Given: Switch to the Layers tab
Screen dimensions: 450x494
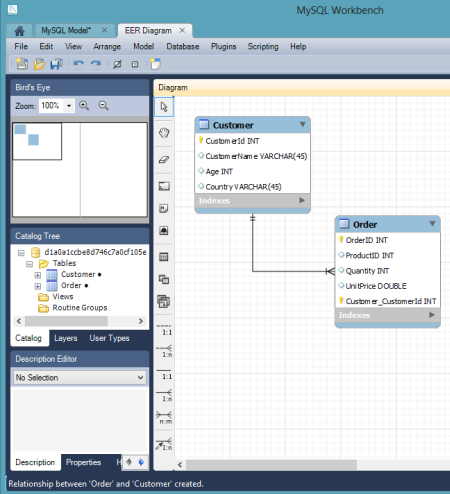Looking at the screenshot, I should 66,338.
